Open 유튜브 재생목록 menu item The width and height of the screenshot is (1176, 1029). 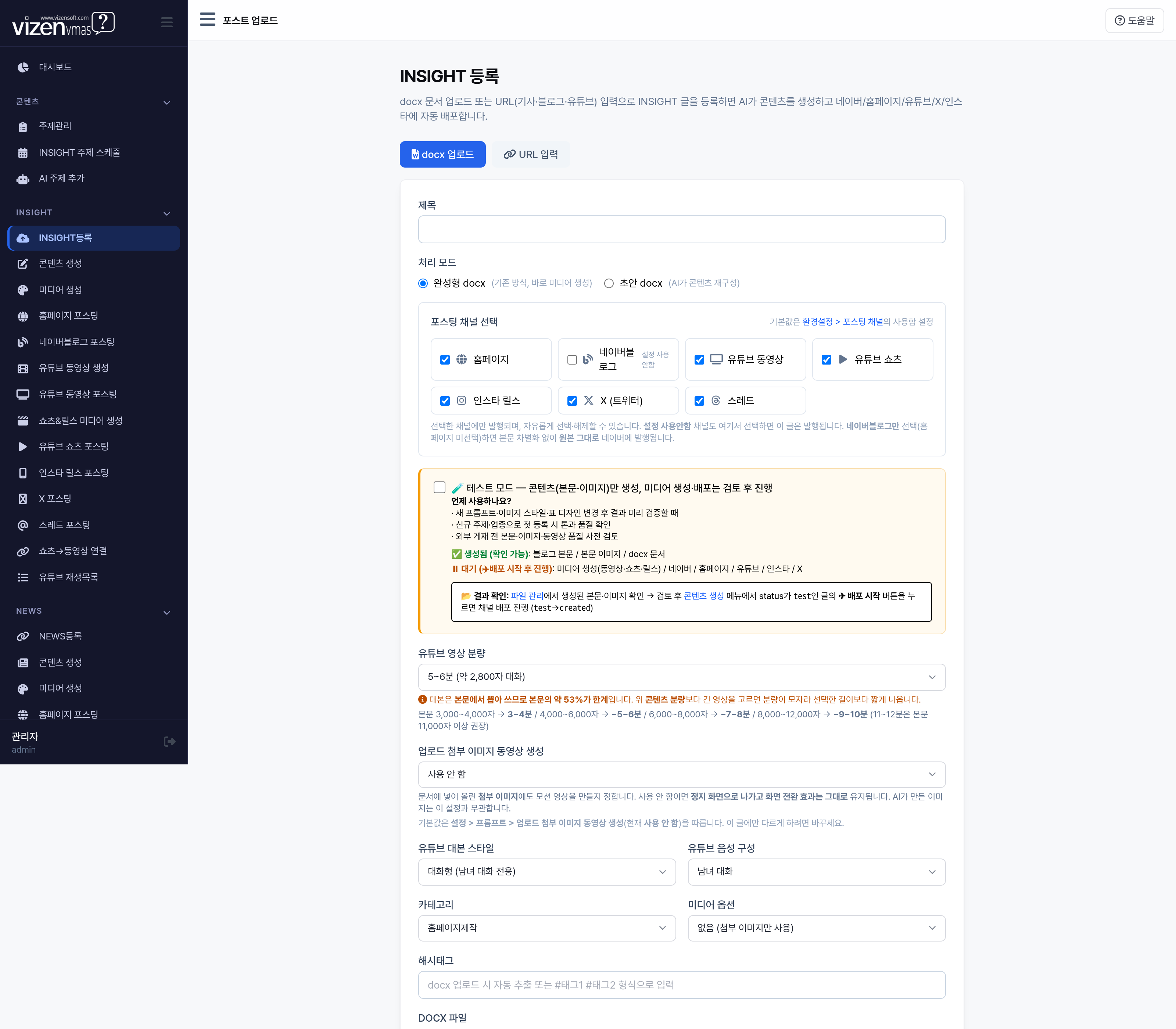94,578
